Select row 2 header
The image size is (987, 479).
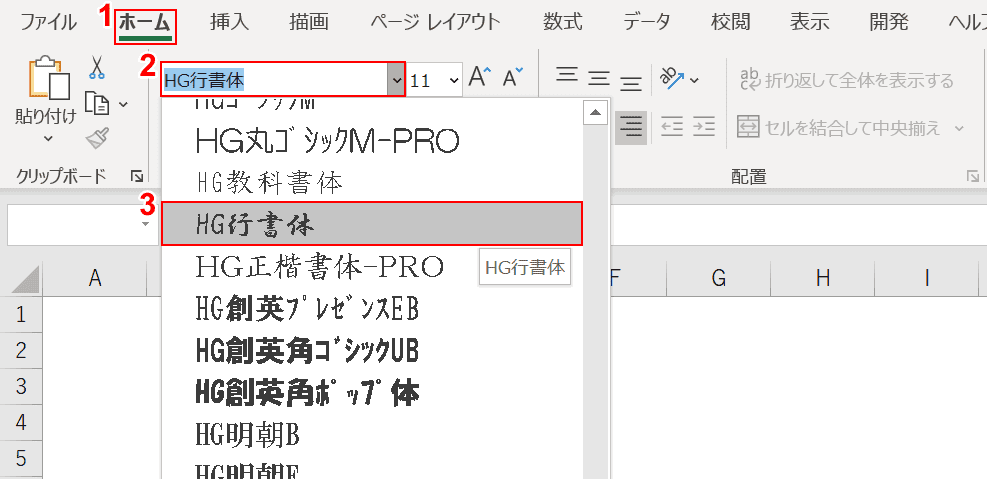(21, 350)
